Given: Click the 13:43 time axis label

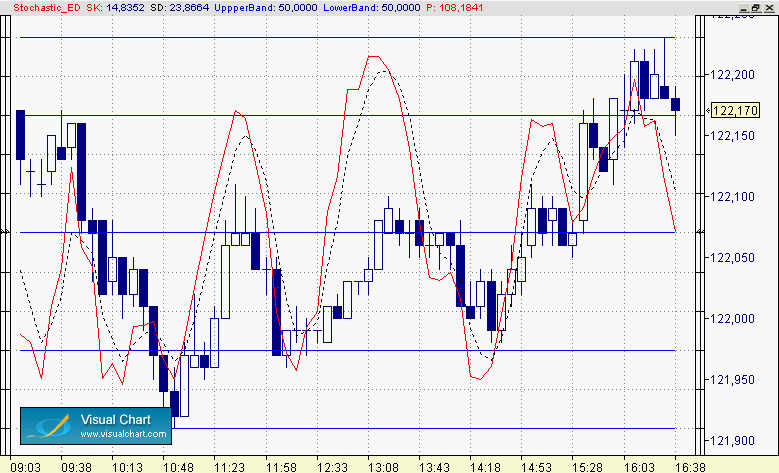Looking at the screenshot, I should 434,468.
